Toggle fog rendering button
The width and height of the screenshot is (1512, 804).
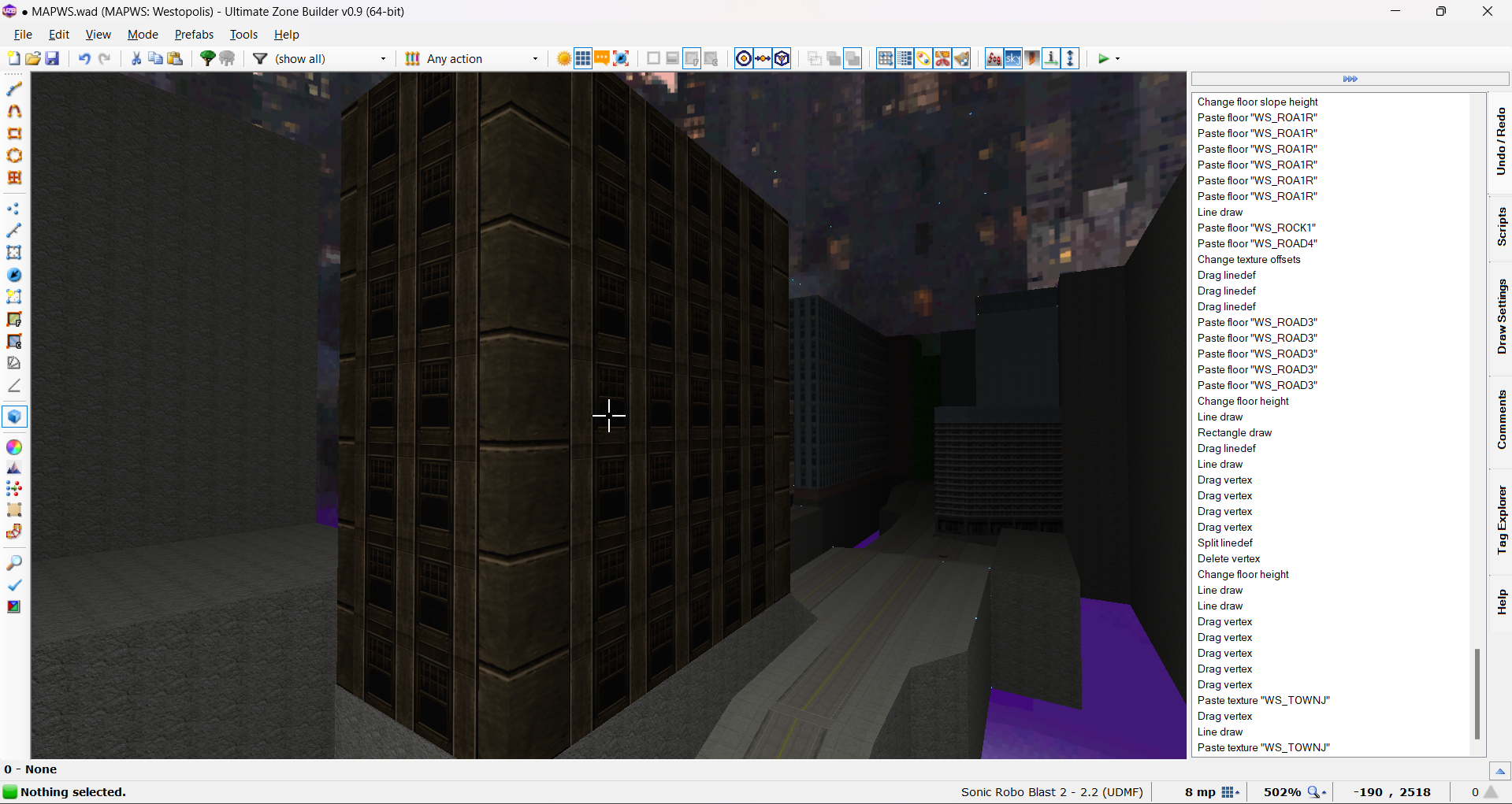coord(994,58)
